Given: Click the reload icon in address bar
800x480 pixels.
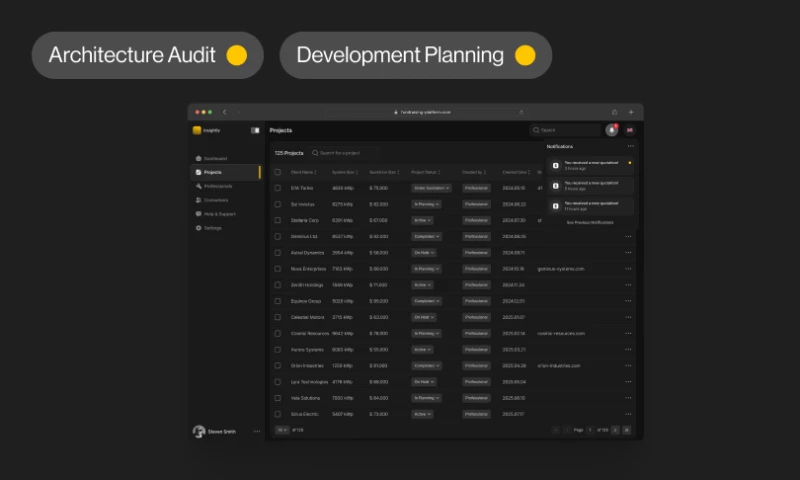Looking at the screenshot, I should click(521, 112).
